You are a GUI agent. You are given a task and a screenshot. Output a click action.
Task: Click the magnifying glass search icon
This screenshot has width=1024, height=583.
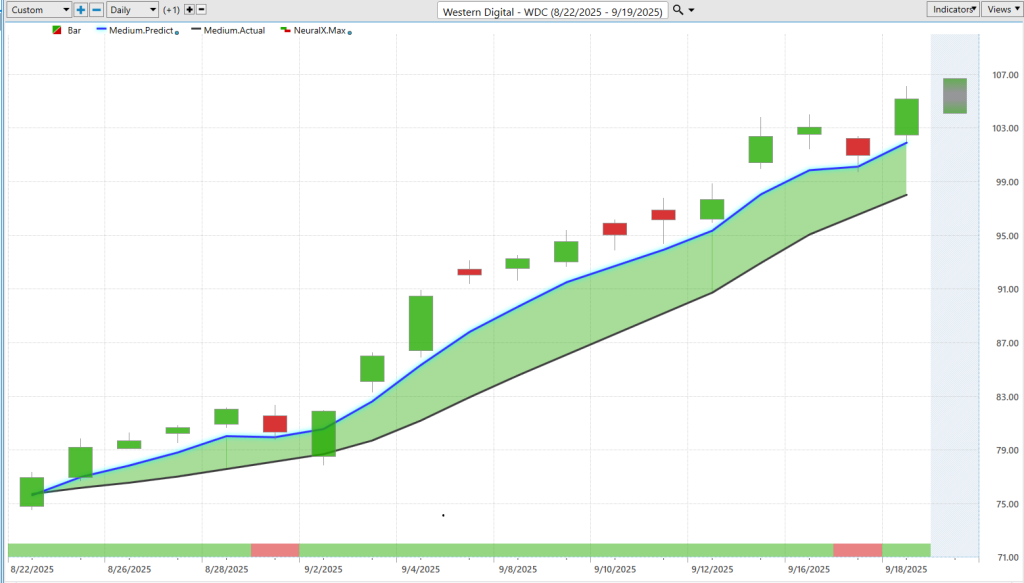[x=678, y=9]
